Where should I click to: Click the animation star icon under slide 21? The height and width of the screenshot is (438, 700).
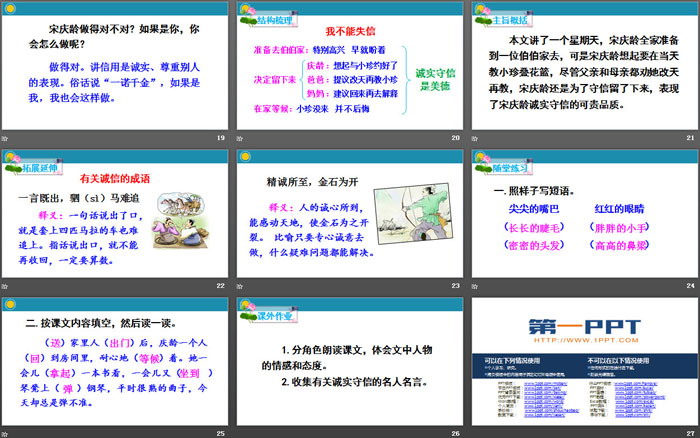pyautogui.click(x=475, y=138)
